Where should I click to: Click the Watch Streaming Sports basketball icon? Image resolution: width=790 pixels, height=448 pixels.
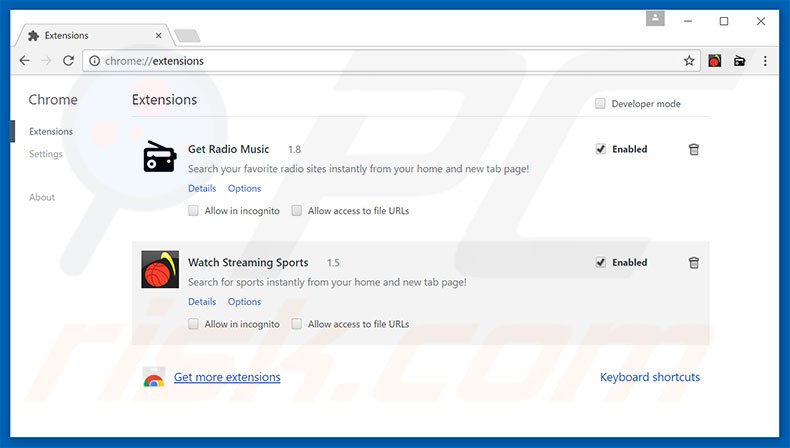pos(160,270)
